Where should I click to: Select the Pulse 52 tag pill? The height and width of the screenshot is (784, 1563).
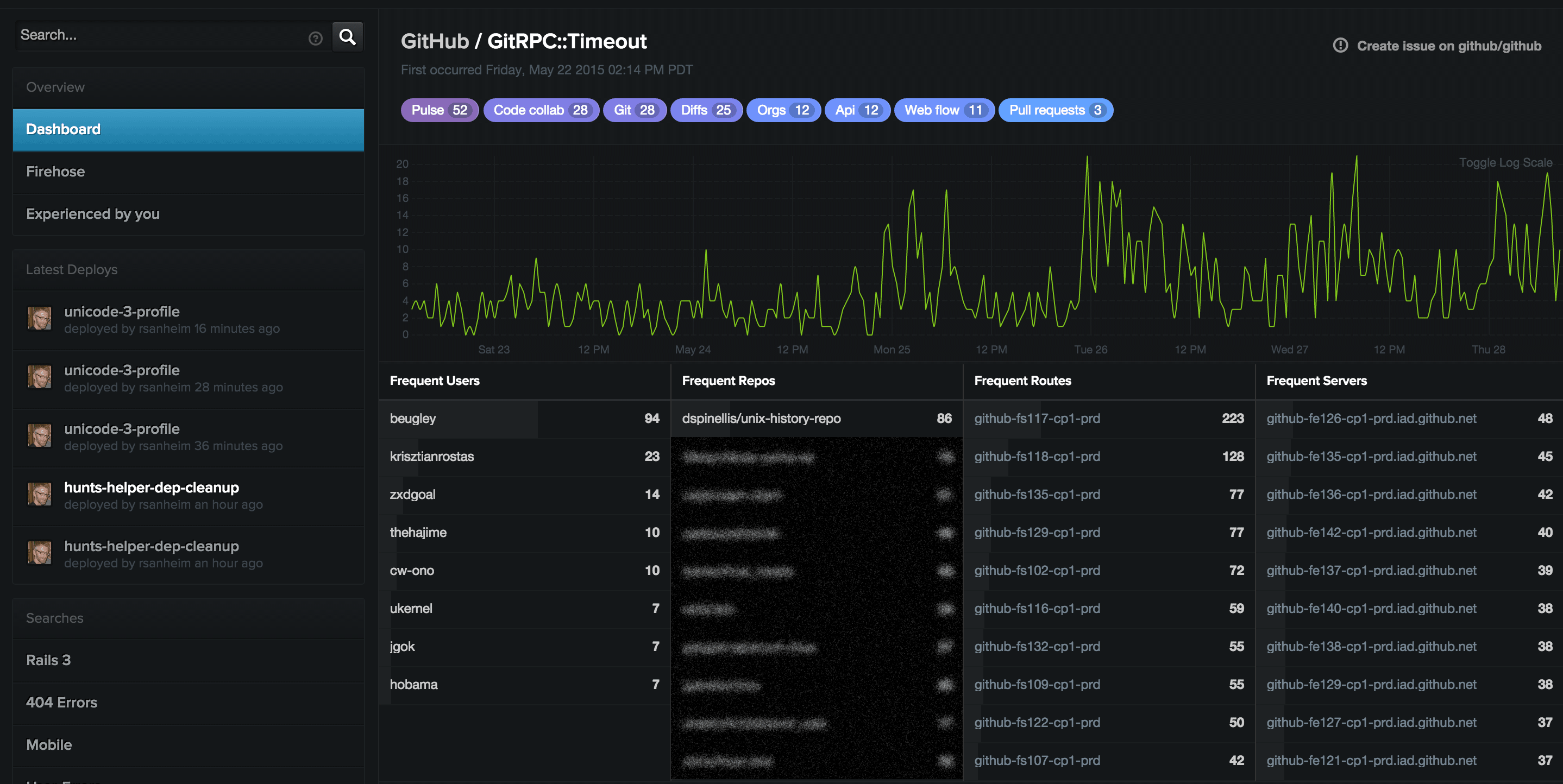point(440,110)
